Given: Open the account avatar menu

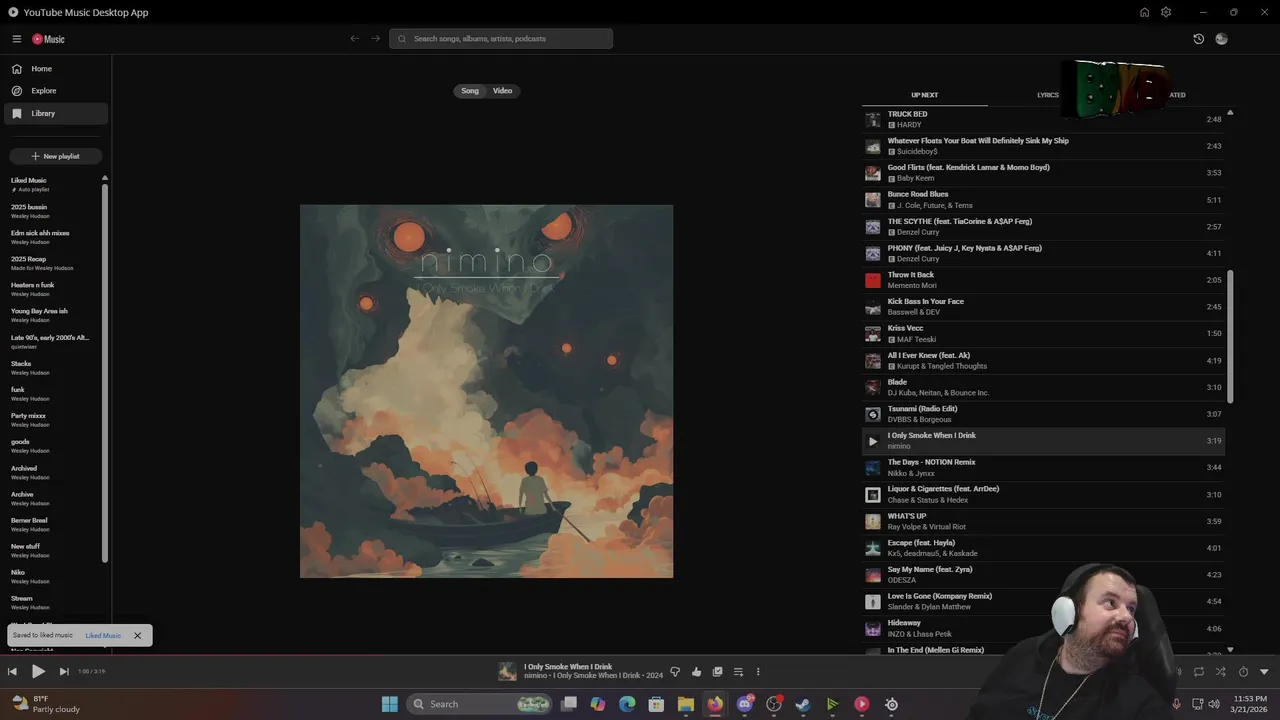Looking at the screenshot, I should [x=1221, y=39].
